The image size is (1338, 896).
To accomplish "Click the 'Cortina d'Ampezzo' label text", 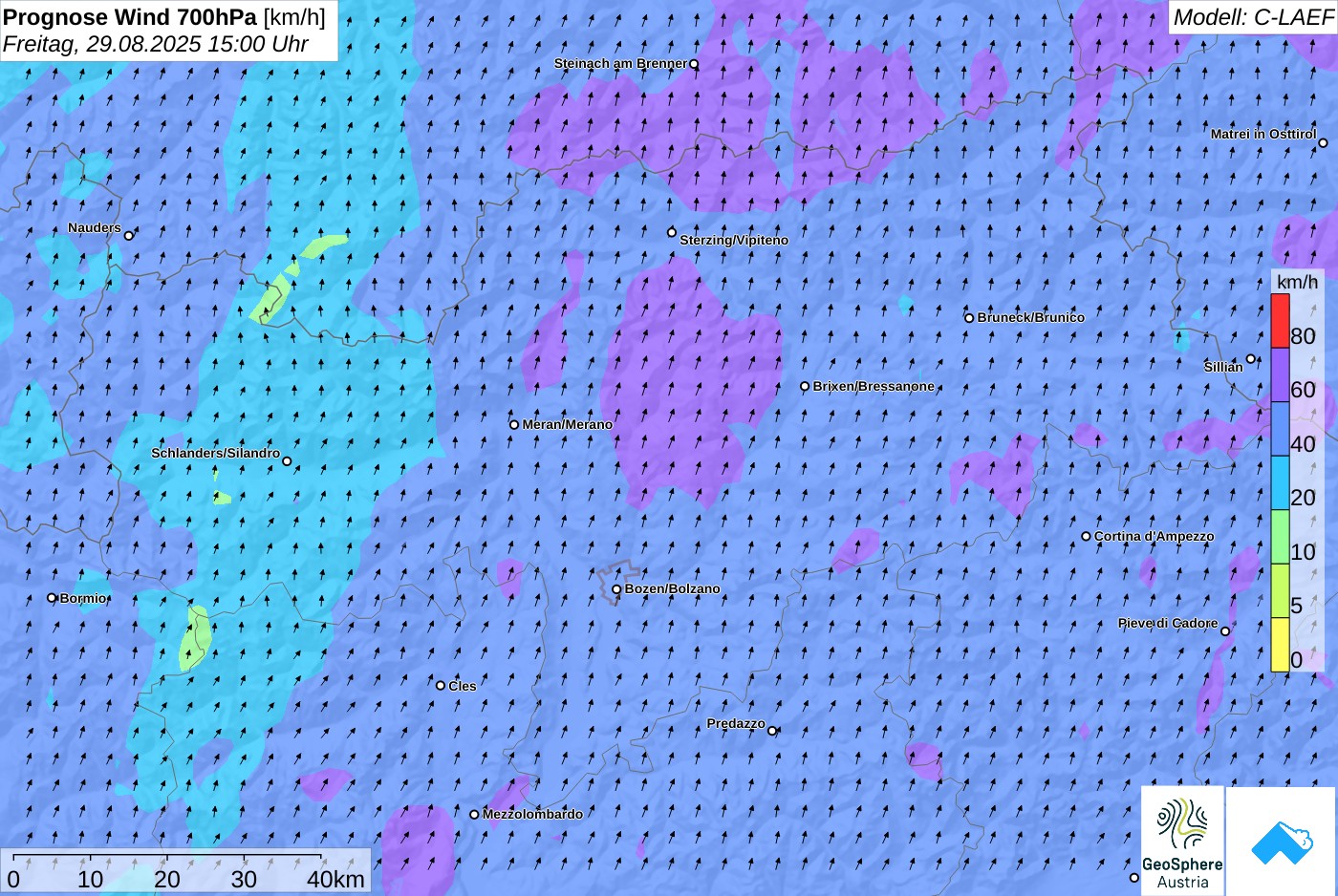I will [x=1155, y=536].
